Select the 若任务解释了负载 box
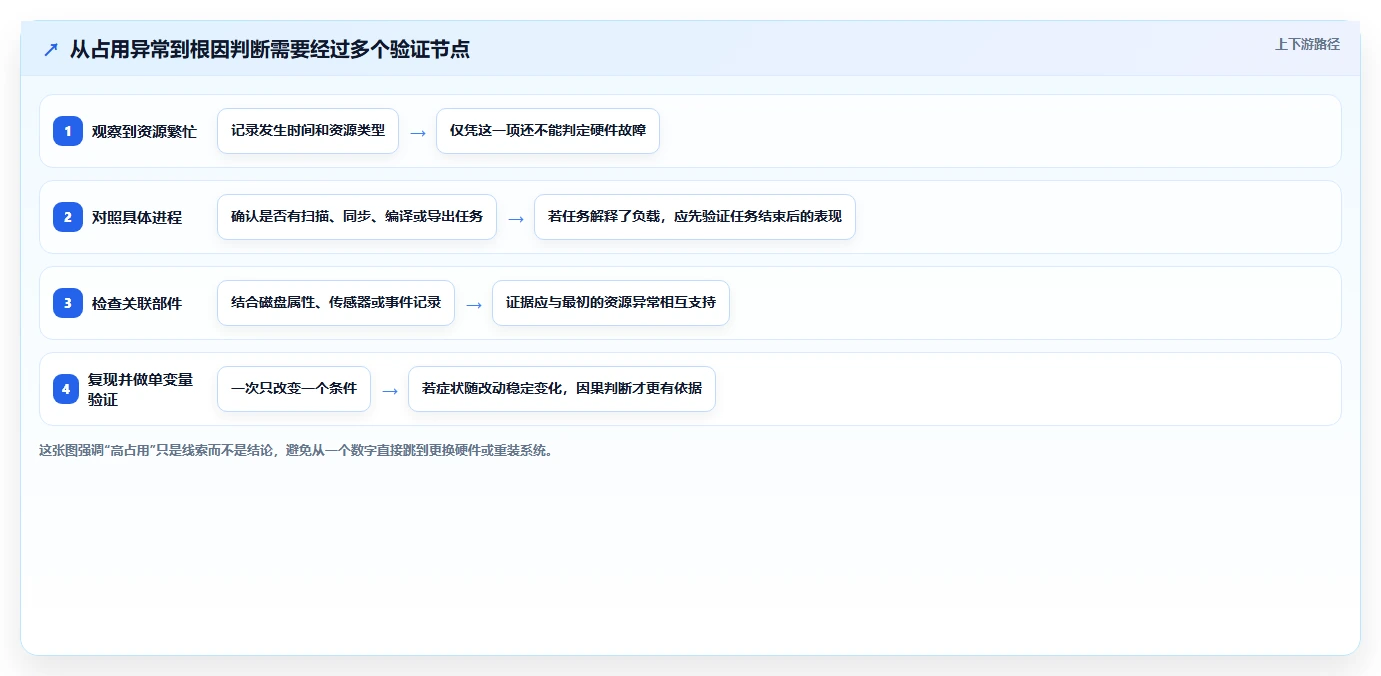 [695, 217]
